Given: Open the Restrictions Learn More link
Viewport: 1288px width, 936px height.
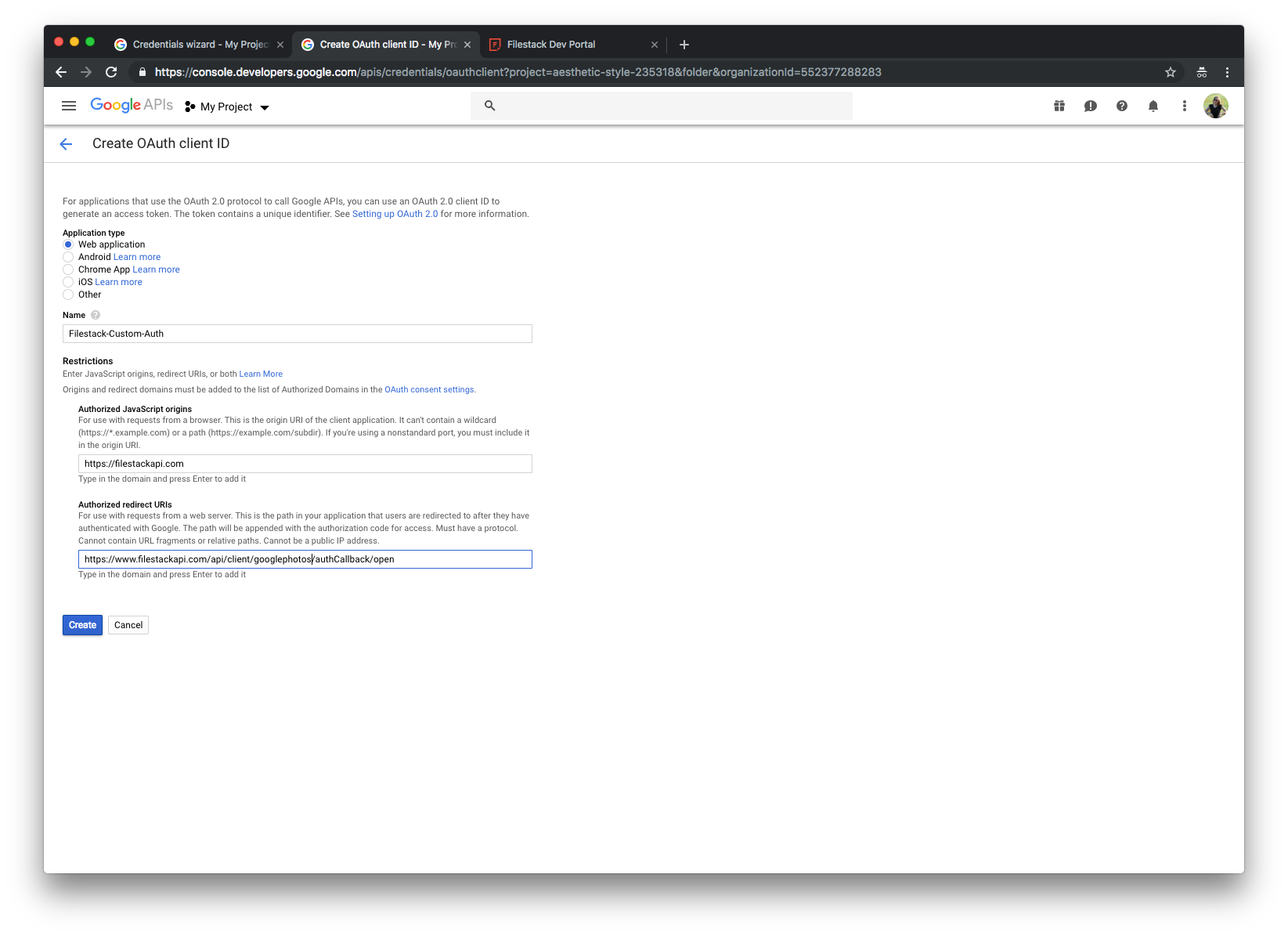Looking at the screenshot, I should (x=261, y=374).
